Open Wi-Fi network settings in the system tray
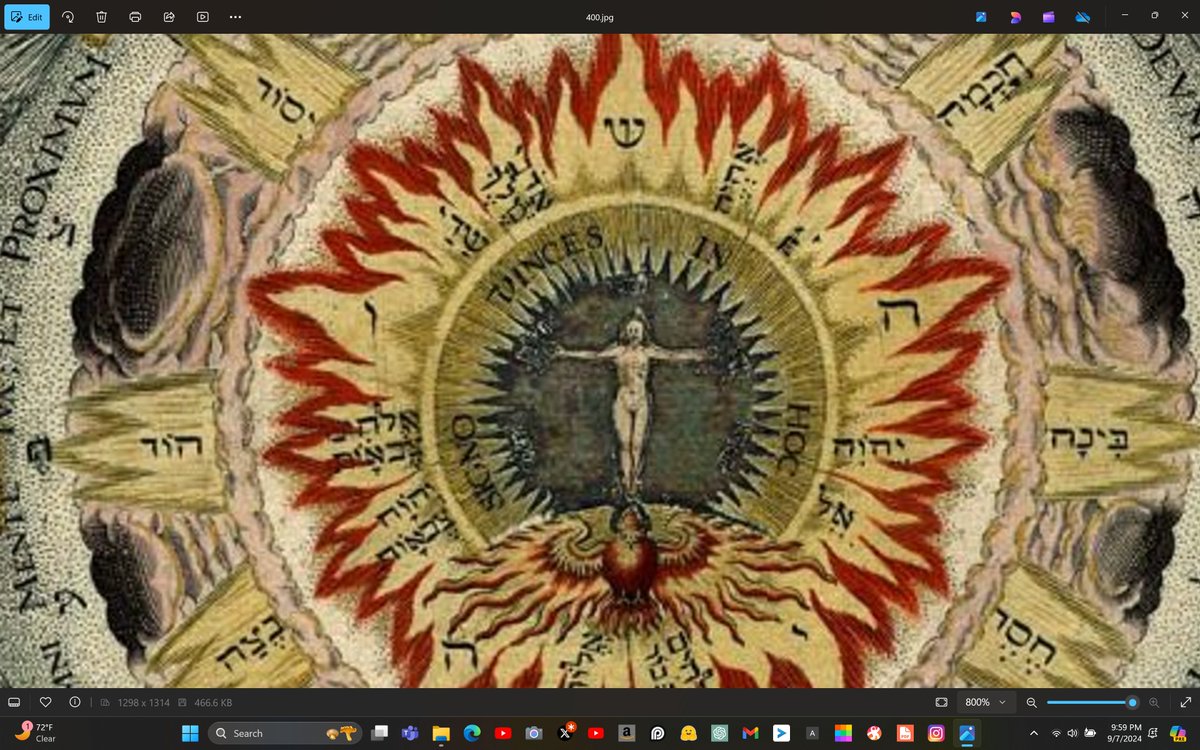This screenshot has width=1200, height=750. tap(1056, 733)
